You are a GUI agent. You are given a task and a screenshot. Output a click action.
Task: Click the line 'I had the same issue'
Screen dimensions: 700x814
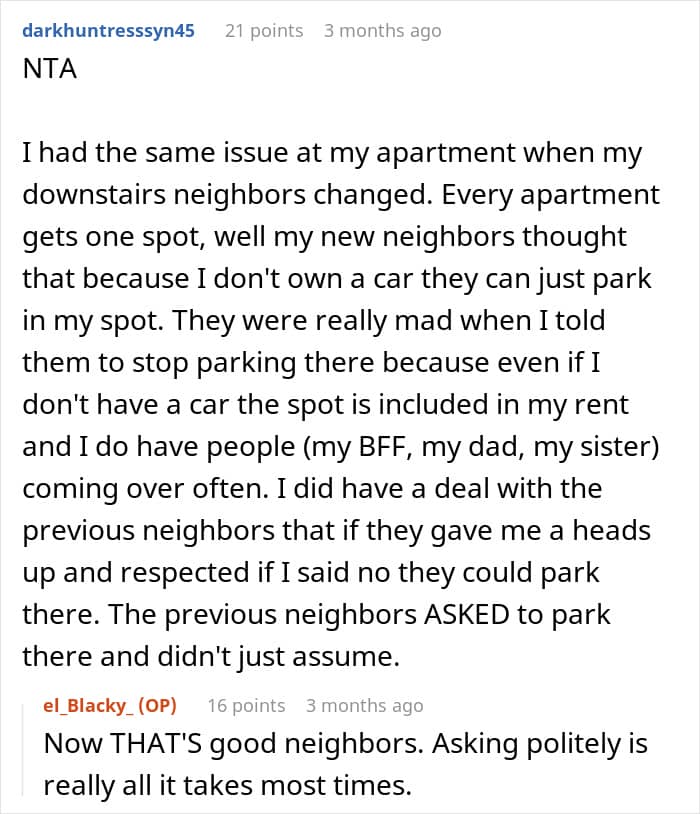[332, 154]
